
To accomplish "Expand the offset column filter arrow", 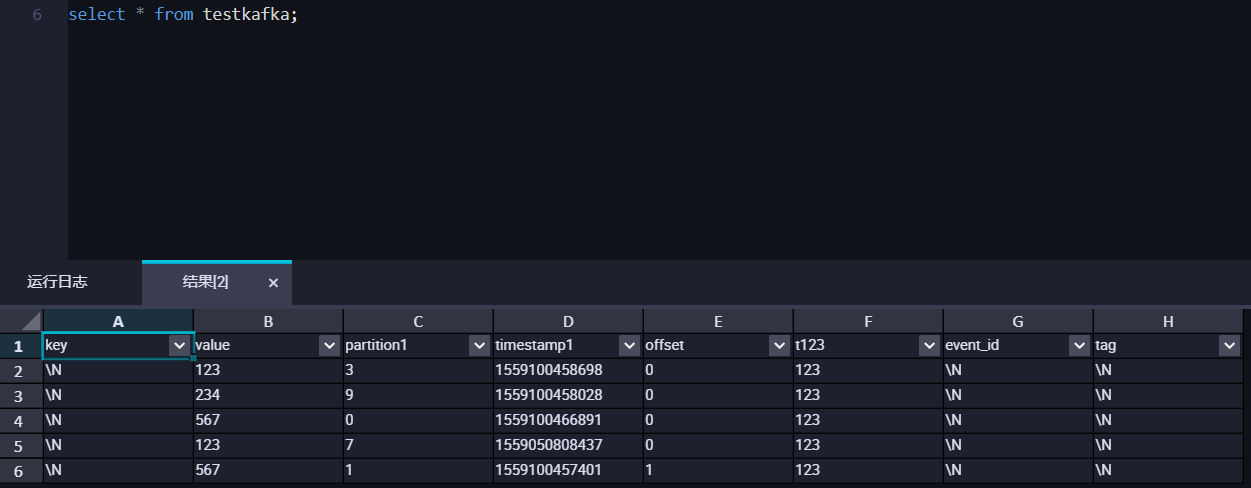I will point(780,345).
